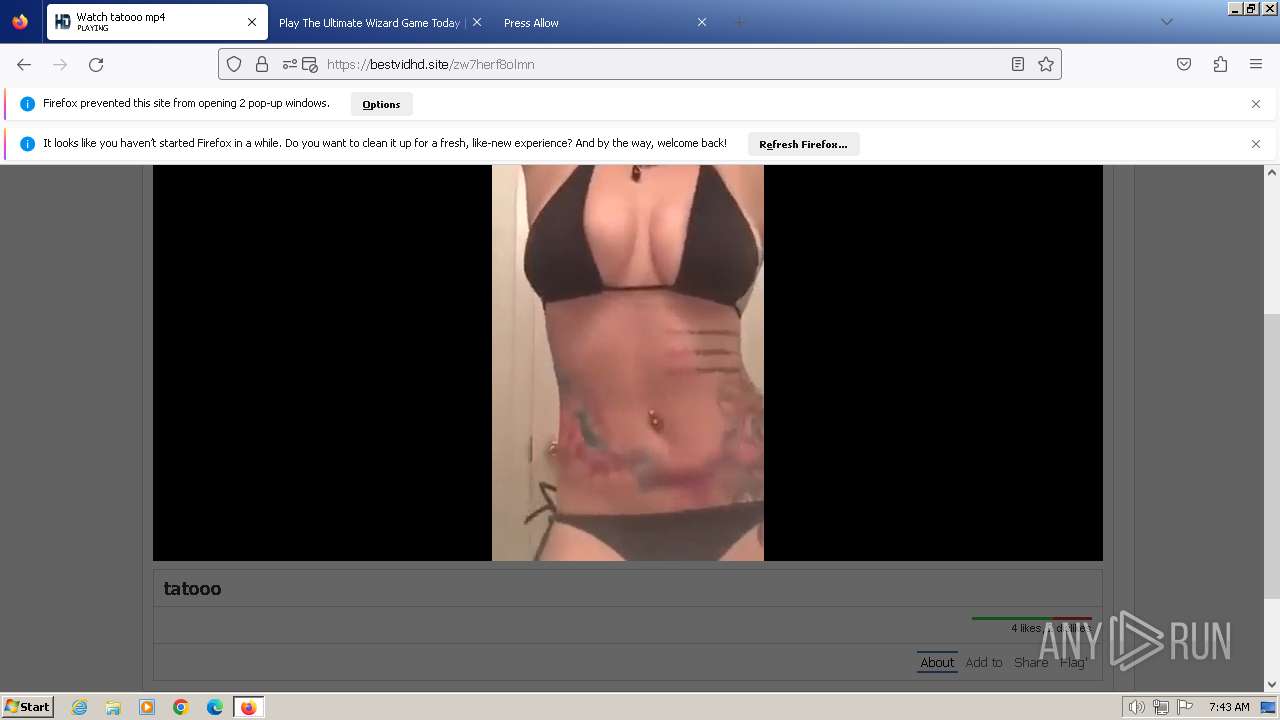Open the Add to option
1280x720 pixels.
984,662
